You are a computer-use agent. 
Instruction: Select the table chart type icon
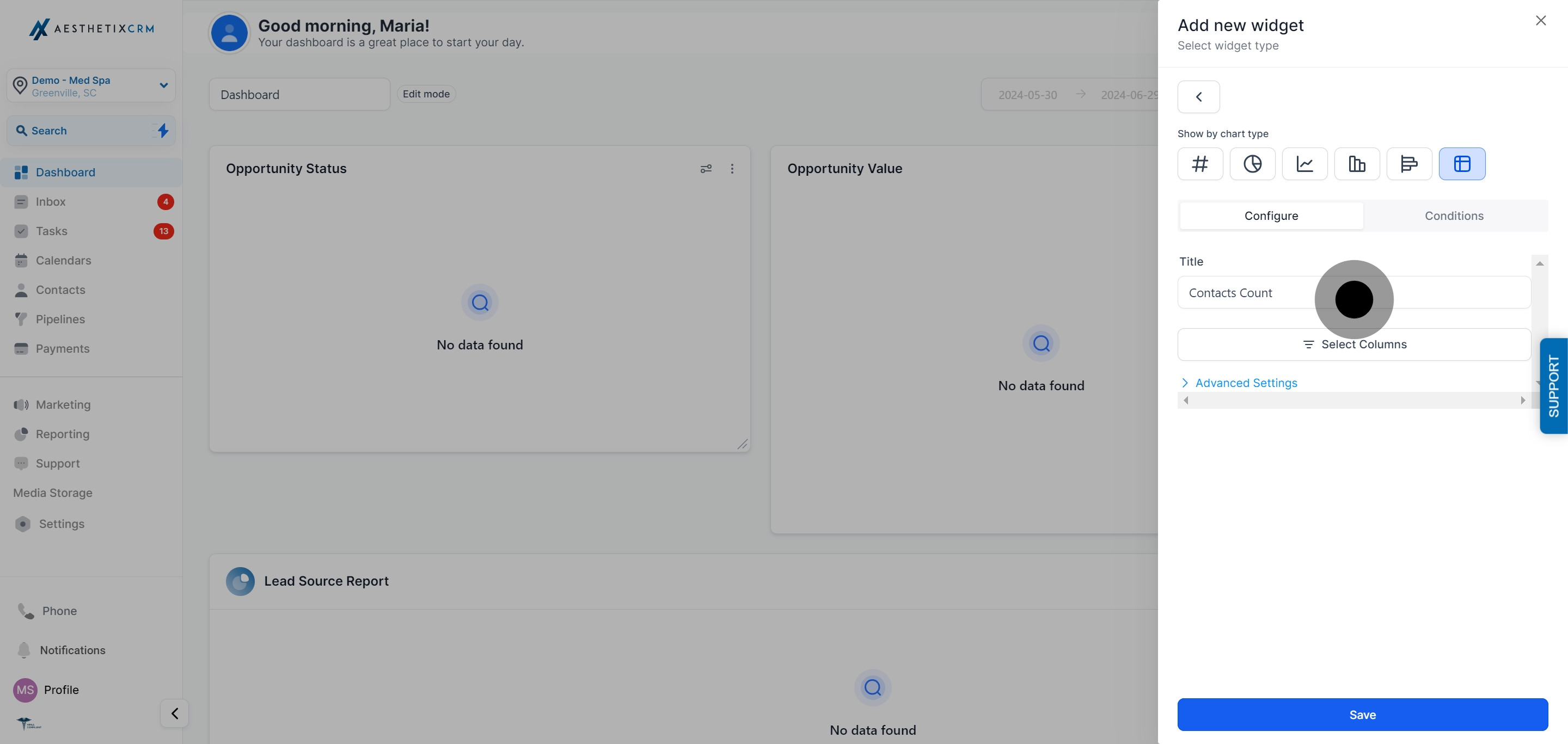coord(1461,164)
